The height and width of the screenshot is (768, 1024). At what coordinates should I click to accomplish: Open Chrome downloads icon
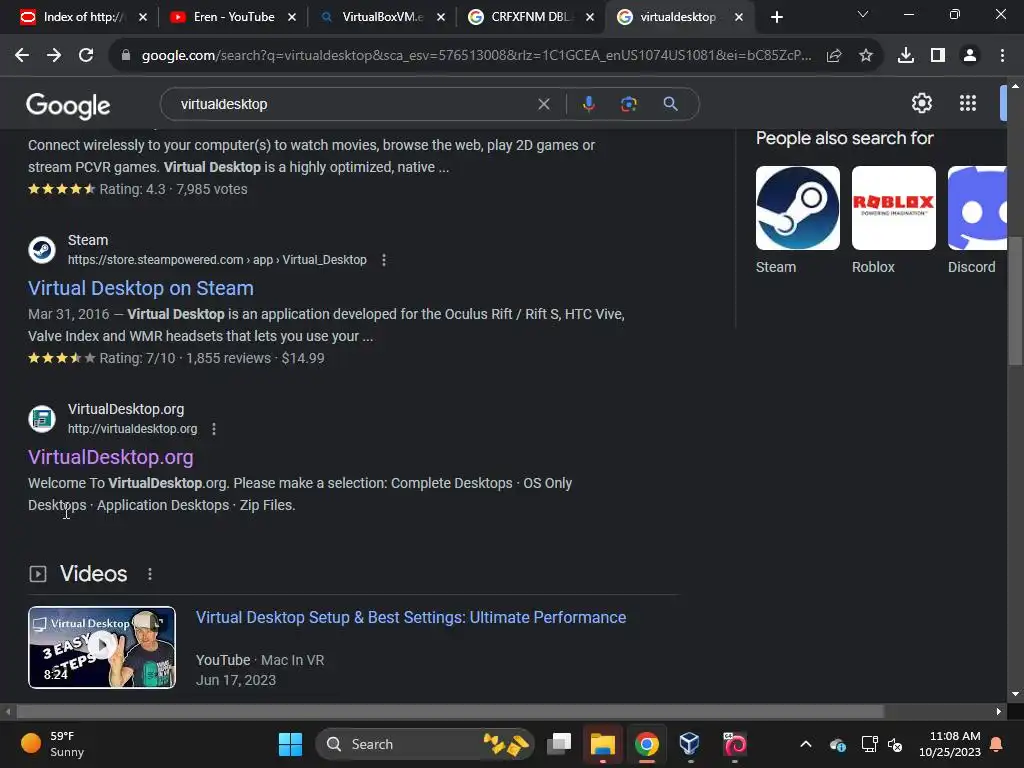coord(906,56)
